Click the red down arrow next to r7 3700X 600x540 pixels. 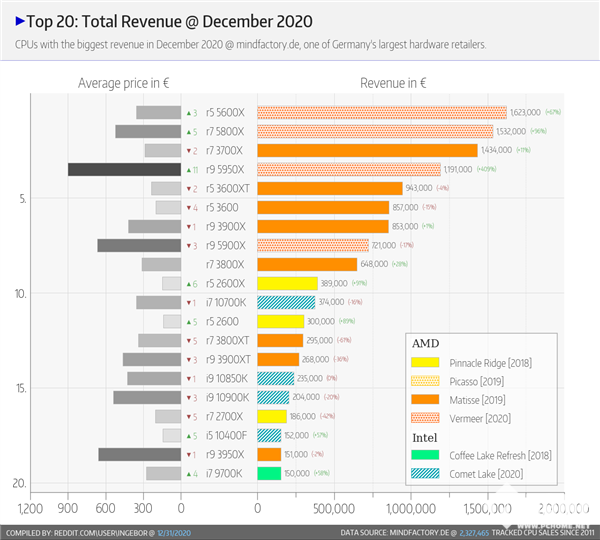(x=188, y=150)
